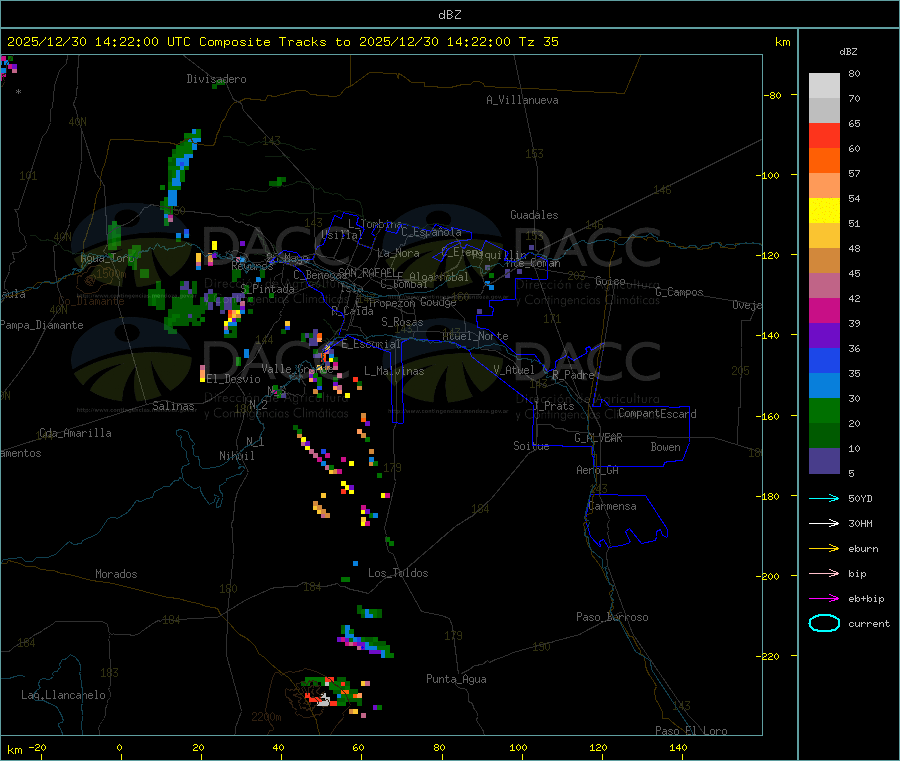
Task: Click the 'Tz 35' threshold text
Action: pyautogui.click(x=538, y=42)
